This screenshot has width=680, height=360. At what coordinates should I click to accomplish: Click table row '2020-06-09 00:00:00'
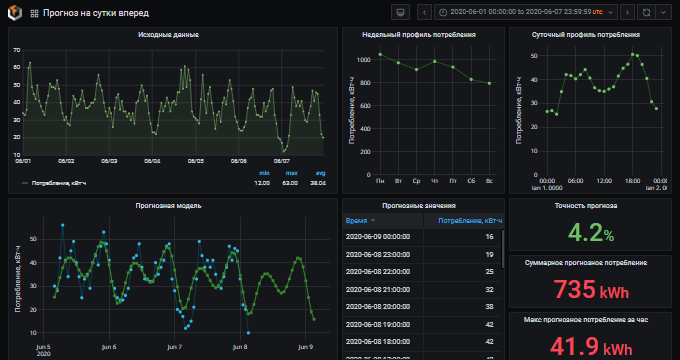coord(422,237)
